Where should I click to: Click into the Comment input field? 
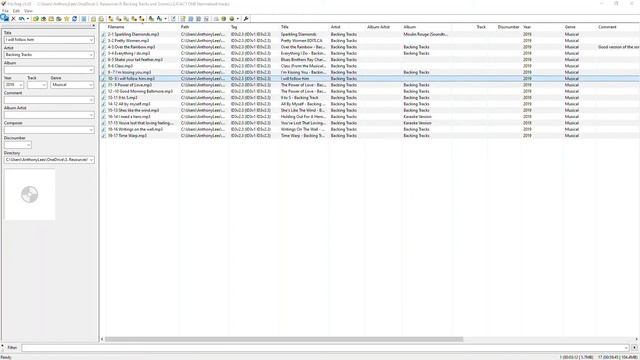[49, 100]
